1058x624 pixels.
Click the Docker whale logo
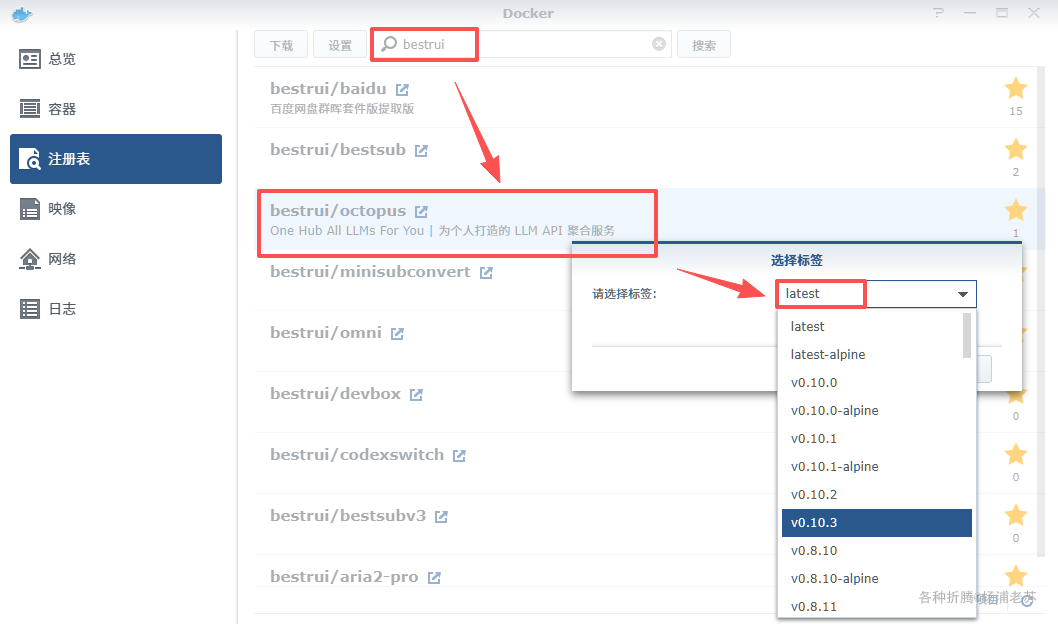(x=22, y=13)
